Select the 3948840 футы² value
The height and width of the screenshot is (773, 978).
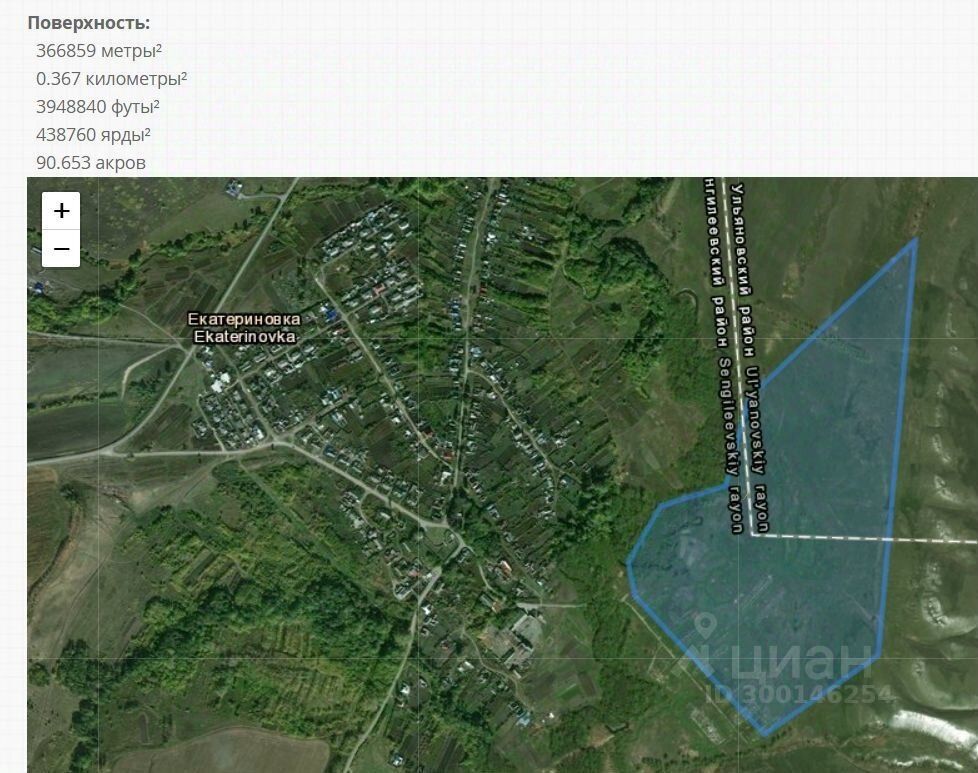tap(97, 107)
